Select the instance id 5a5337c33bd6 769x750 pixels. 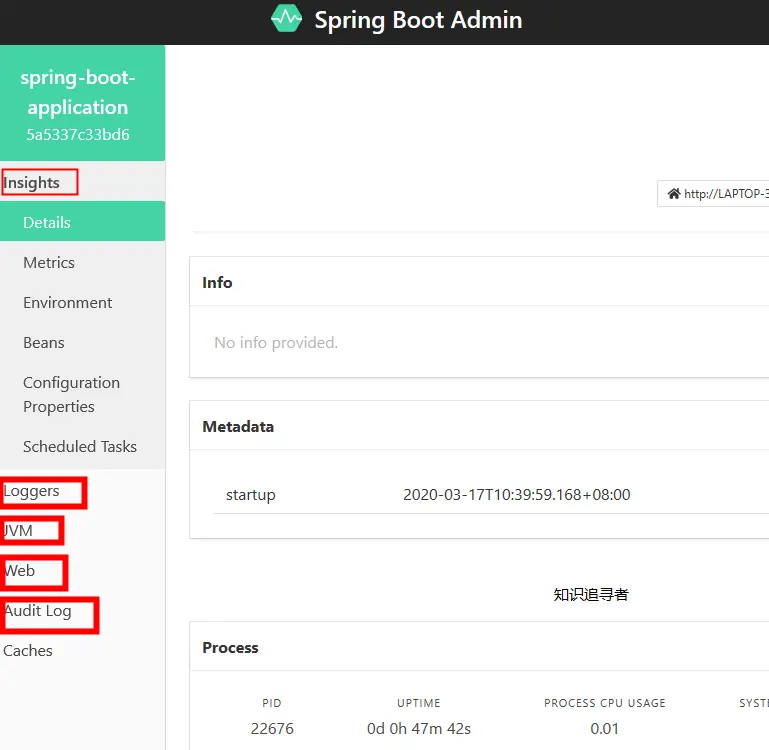pos(77,134)
